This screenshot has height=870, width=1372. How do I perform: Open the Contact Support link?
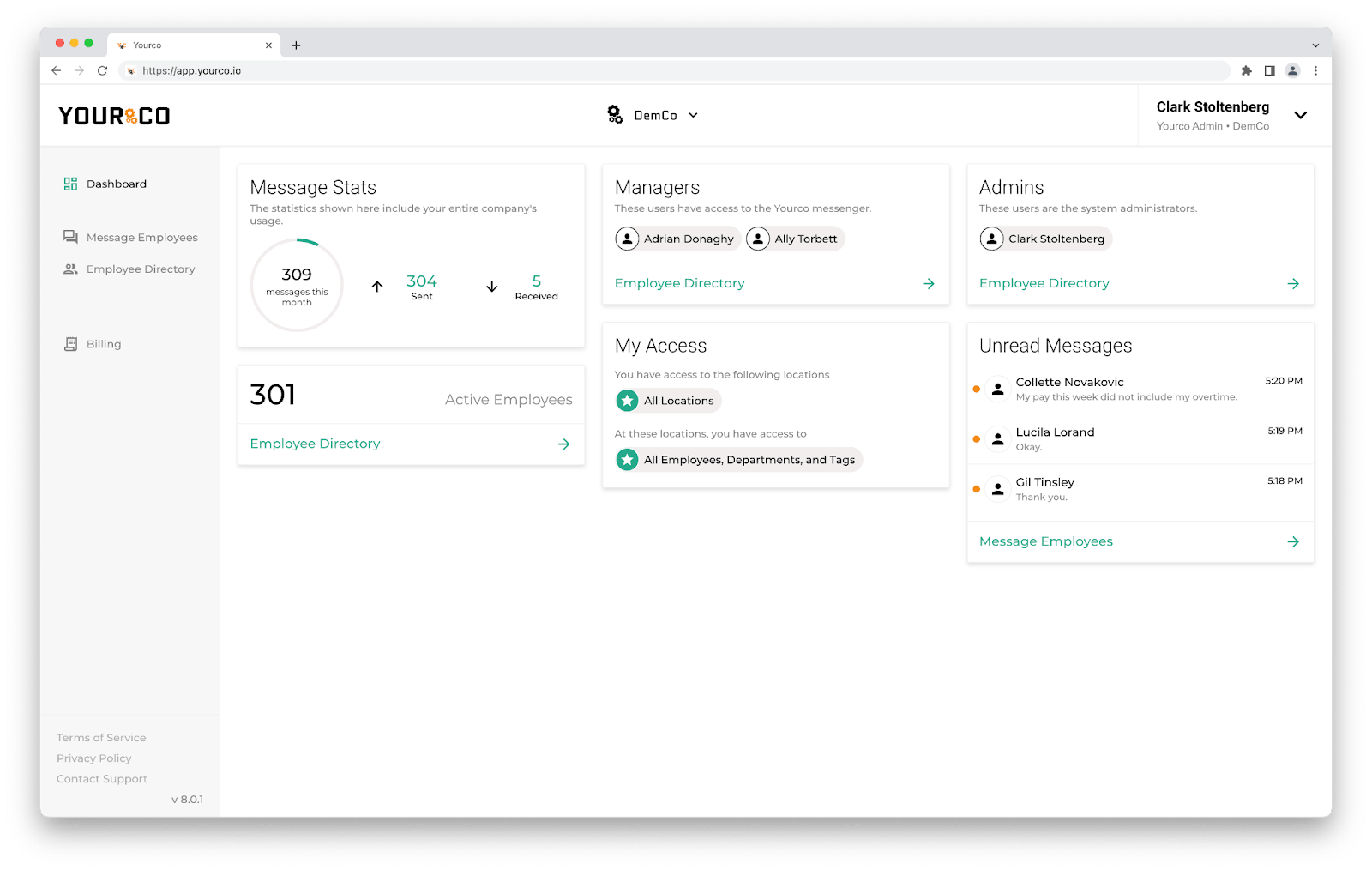tap(102, 779)
